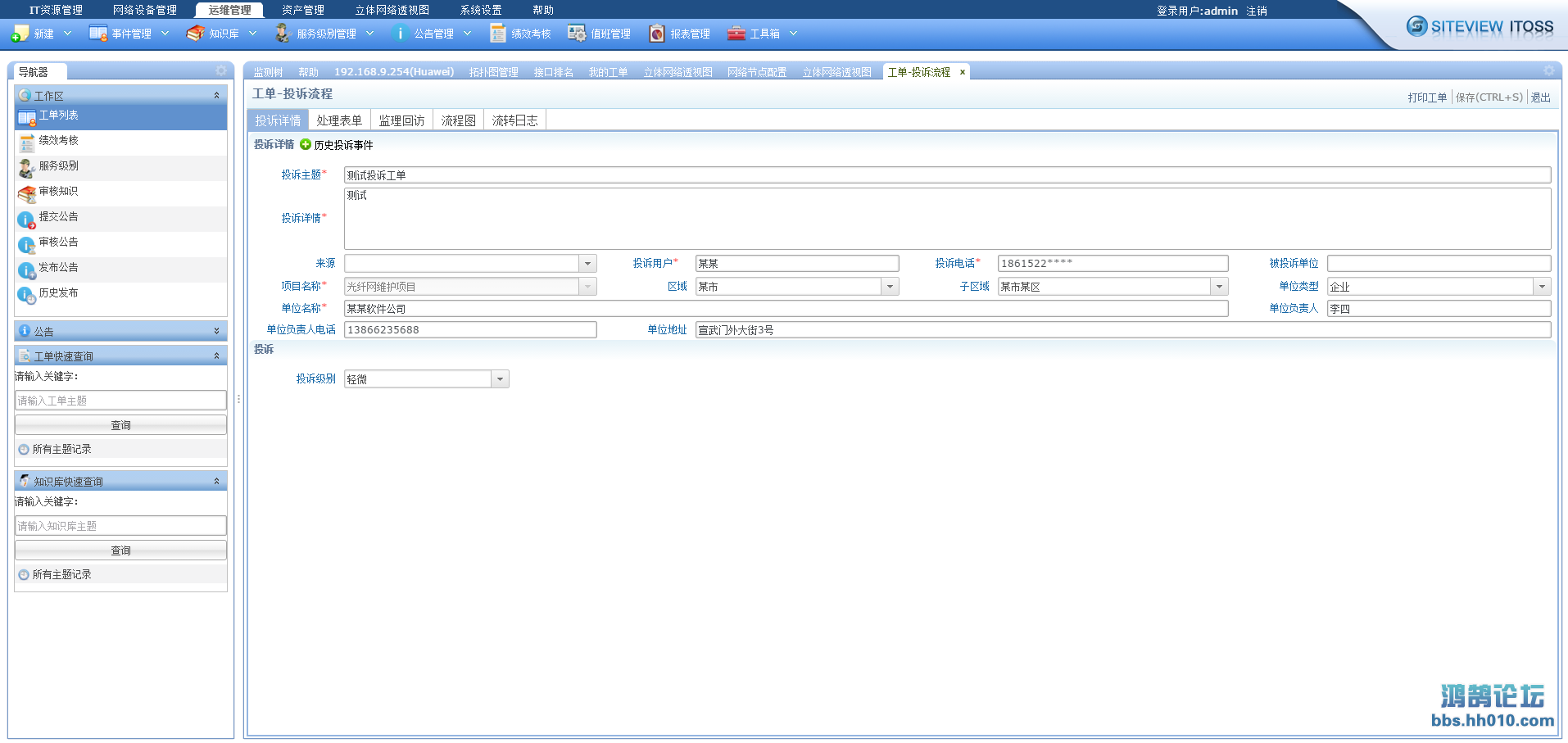1568x743 pixels.
Task: Click 保存(CTRL+S)
Action: [x=1489, y=97]
